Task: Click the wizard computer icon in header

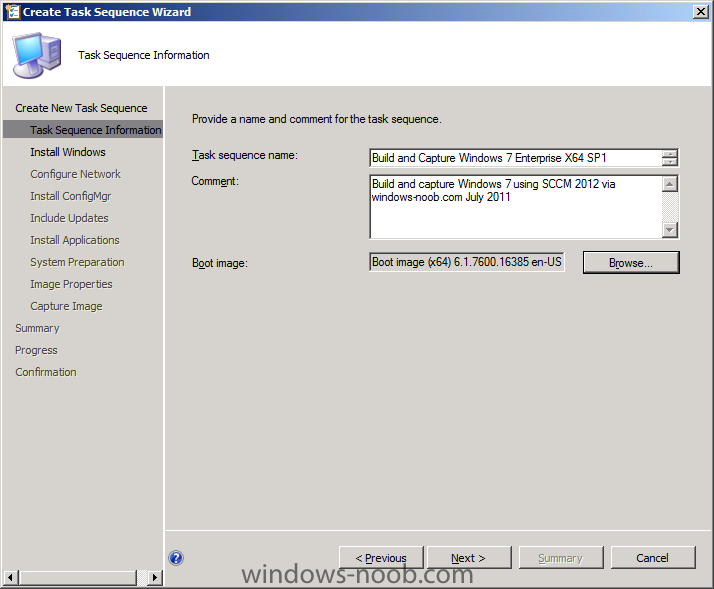Action: (37, 55)
